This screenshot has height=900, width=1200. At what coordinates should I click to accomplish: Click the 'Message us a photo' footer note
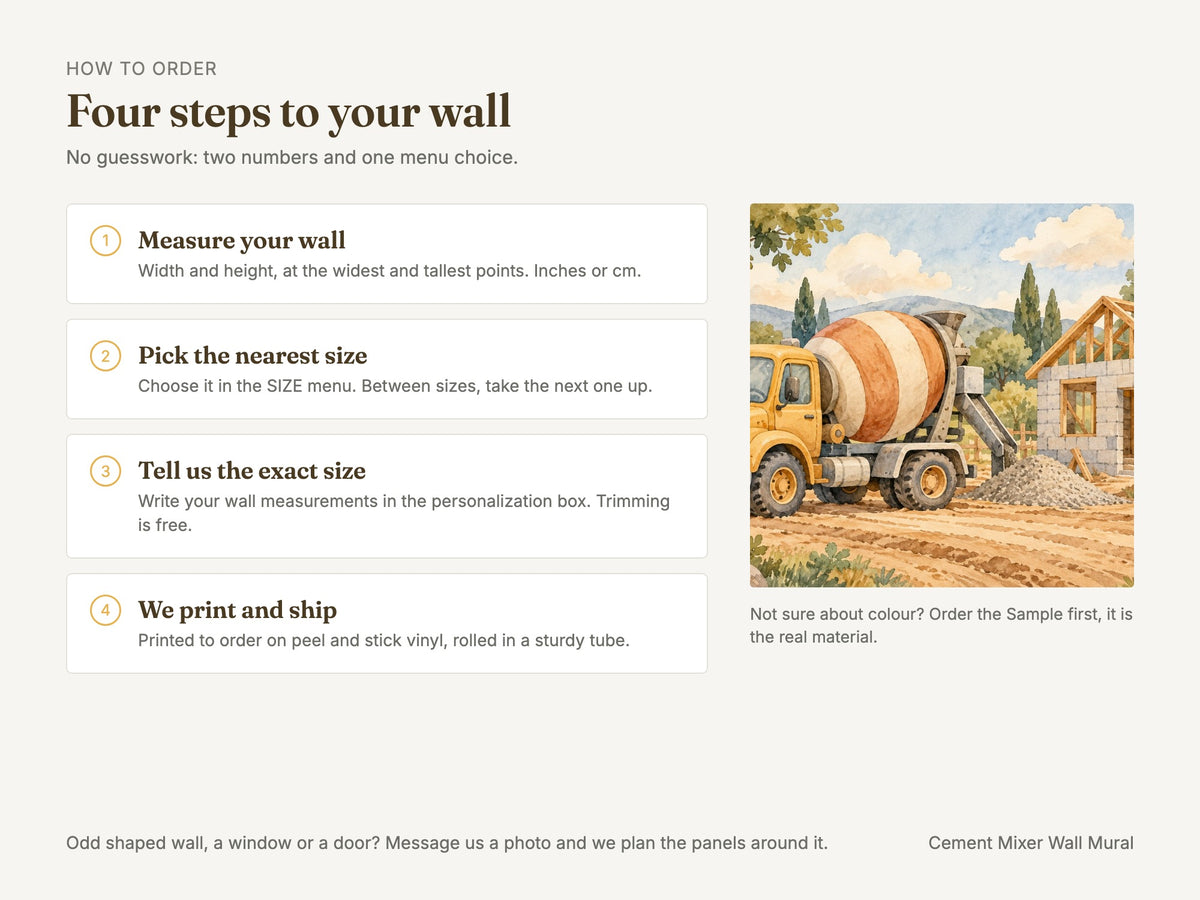coord(447,843)
